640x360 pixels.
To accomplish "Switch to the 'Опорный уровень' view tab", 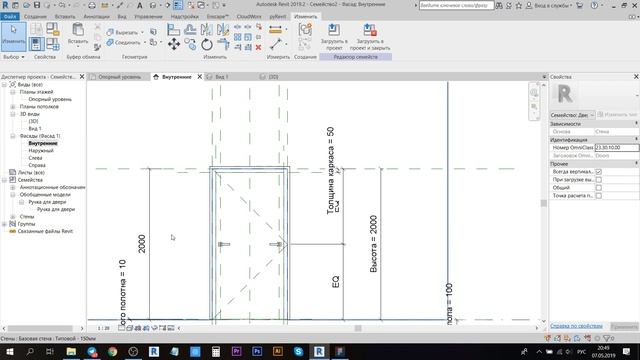I will click(x=119, y=77).
